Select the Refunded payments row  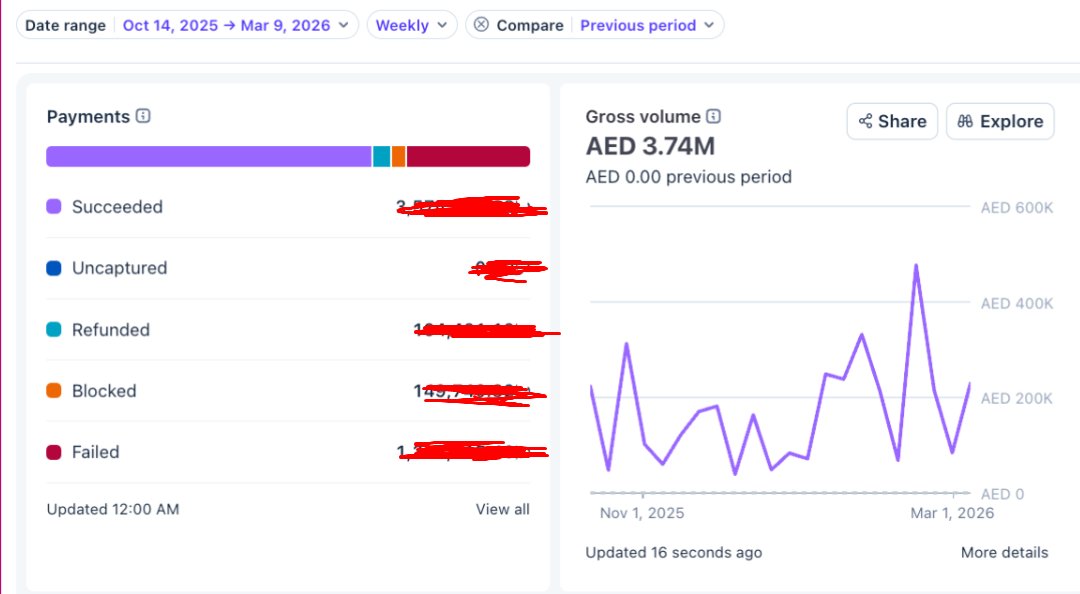(288, 329)
